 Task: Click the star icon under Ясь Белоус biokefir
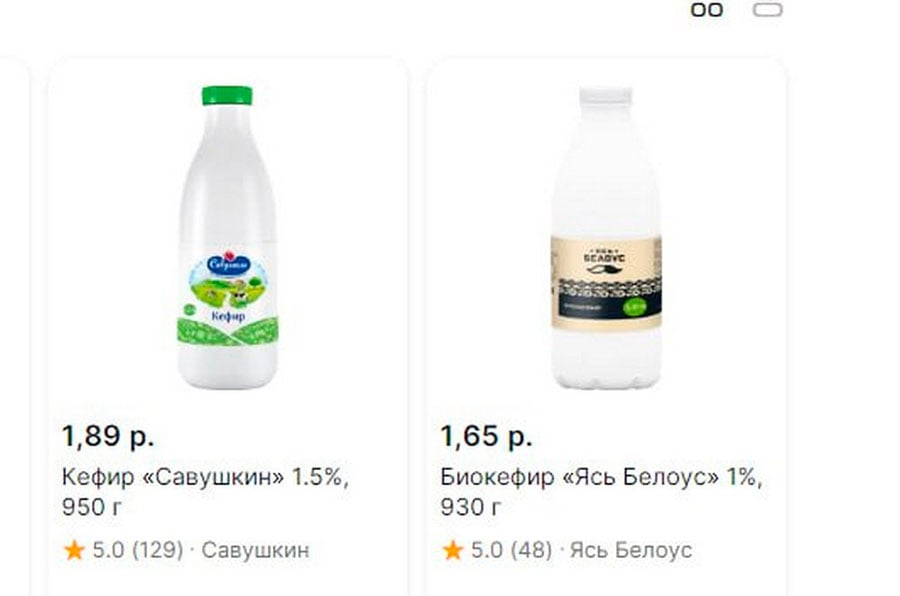(x=452, y=550)
